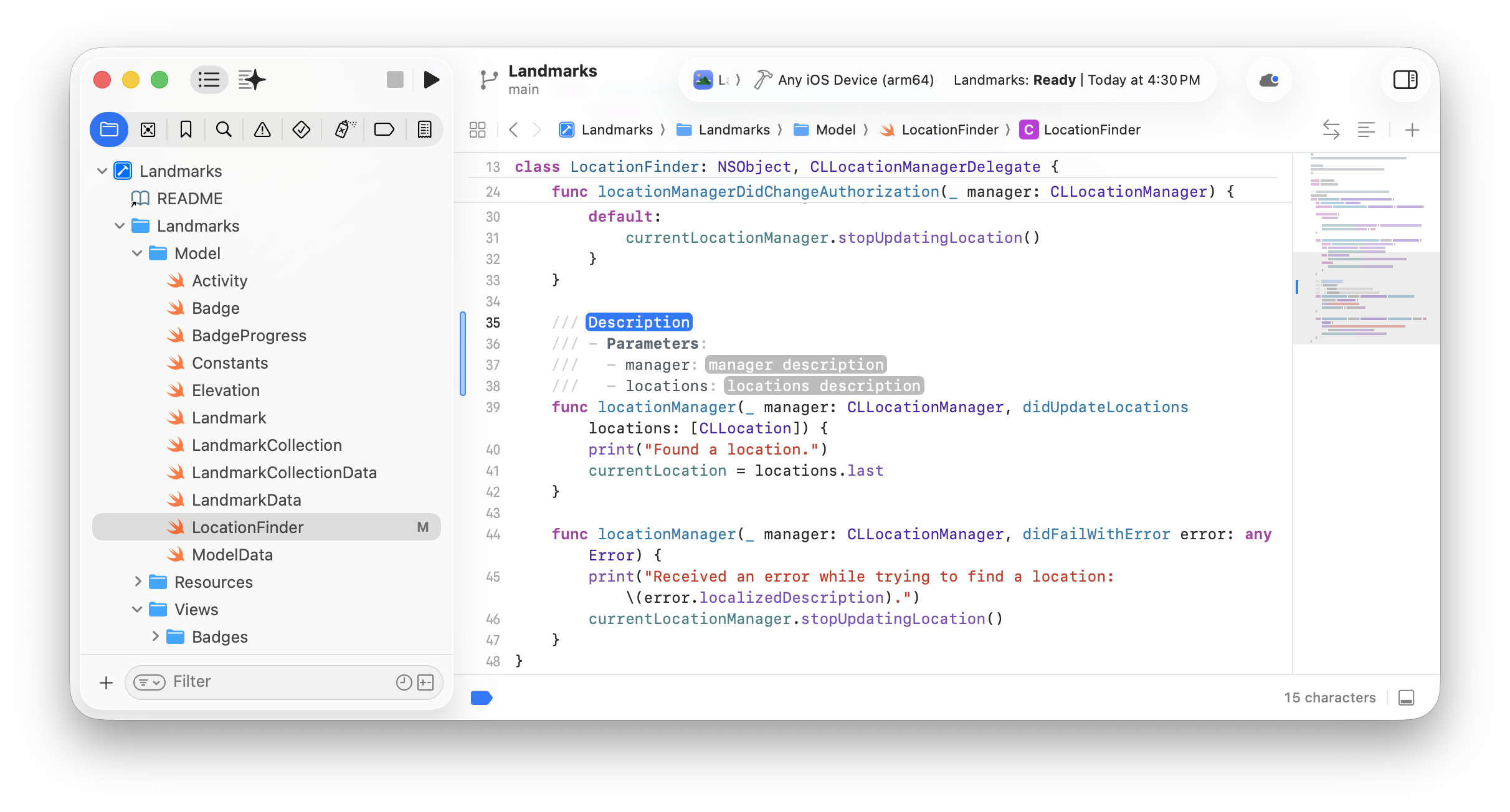Click inside the Filter field

click(x=249, y=681)
